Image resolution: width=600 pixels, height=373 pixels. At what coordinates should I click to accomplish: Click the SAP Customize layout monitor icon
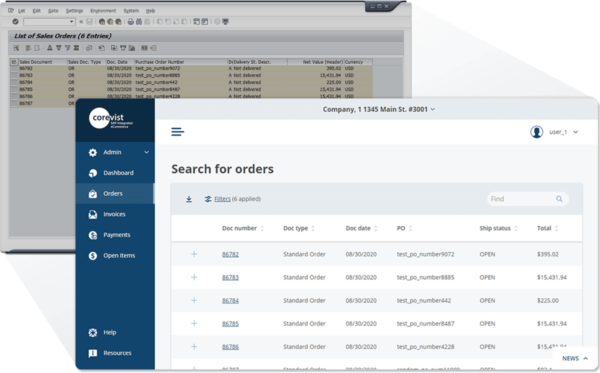[x=225, y=22]
